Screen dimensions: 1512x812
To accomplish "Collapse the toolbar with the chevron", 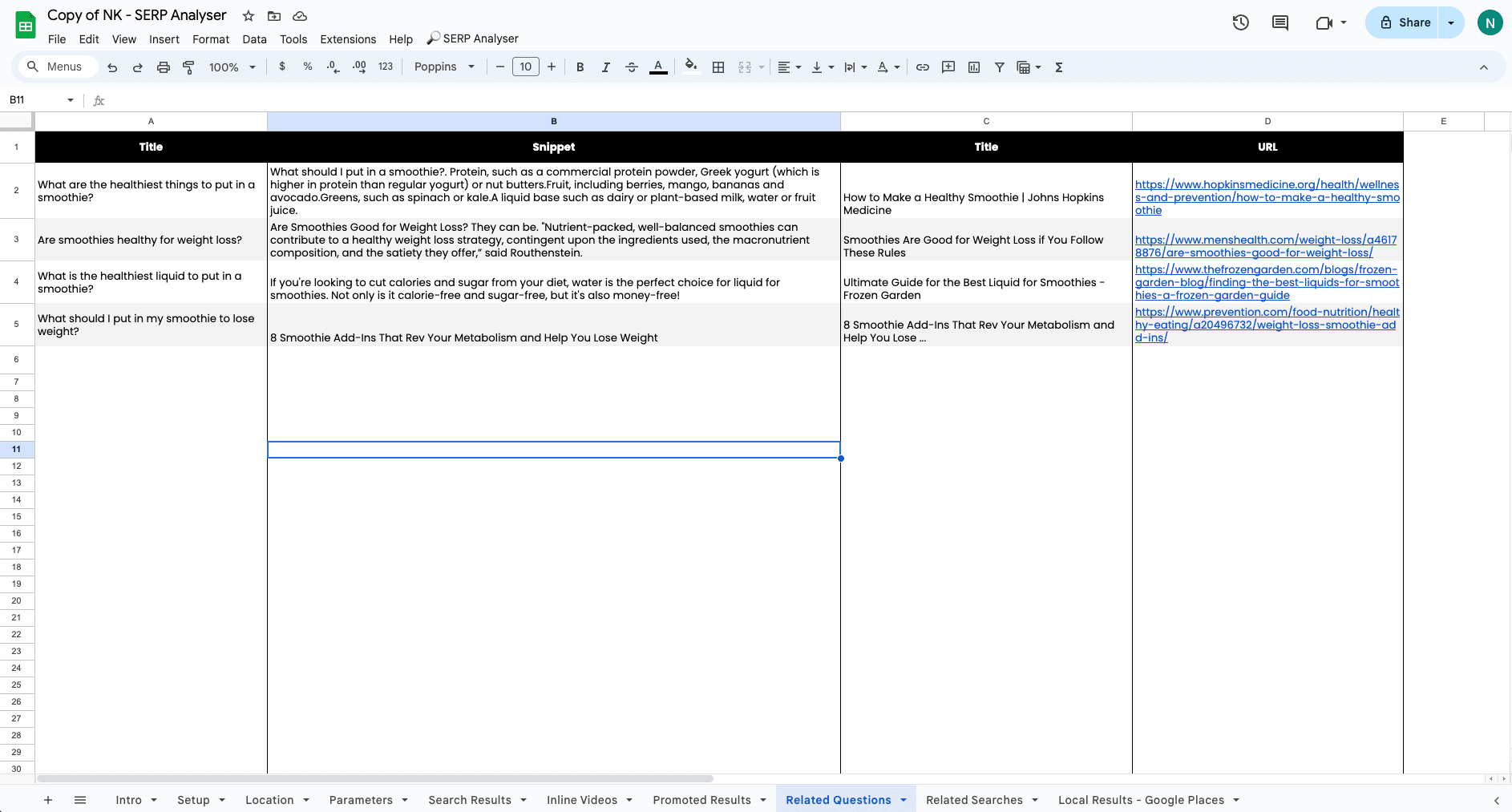I will 1484,67.
